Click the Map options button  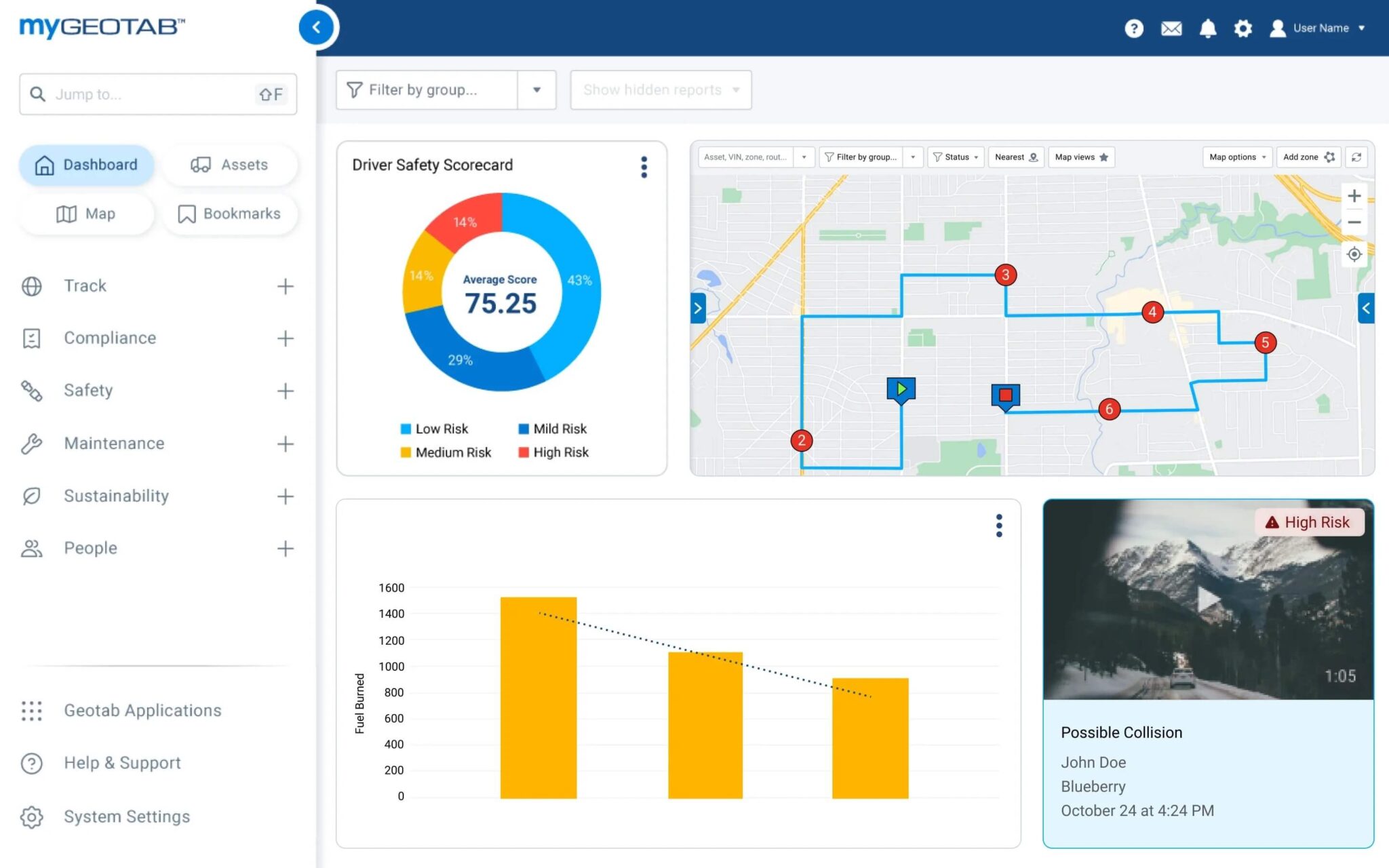pos(1236,157)
